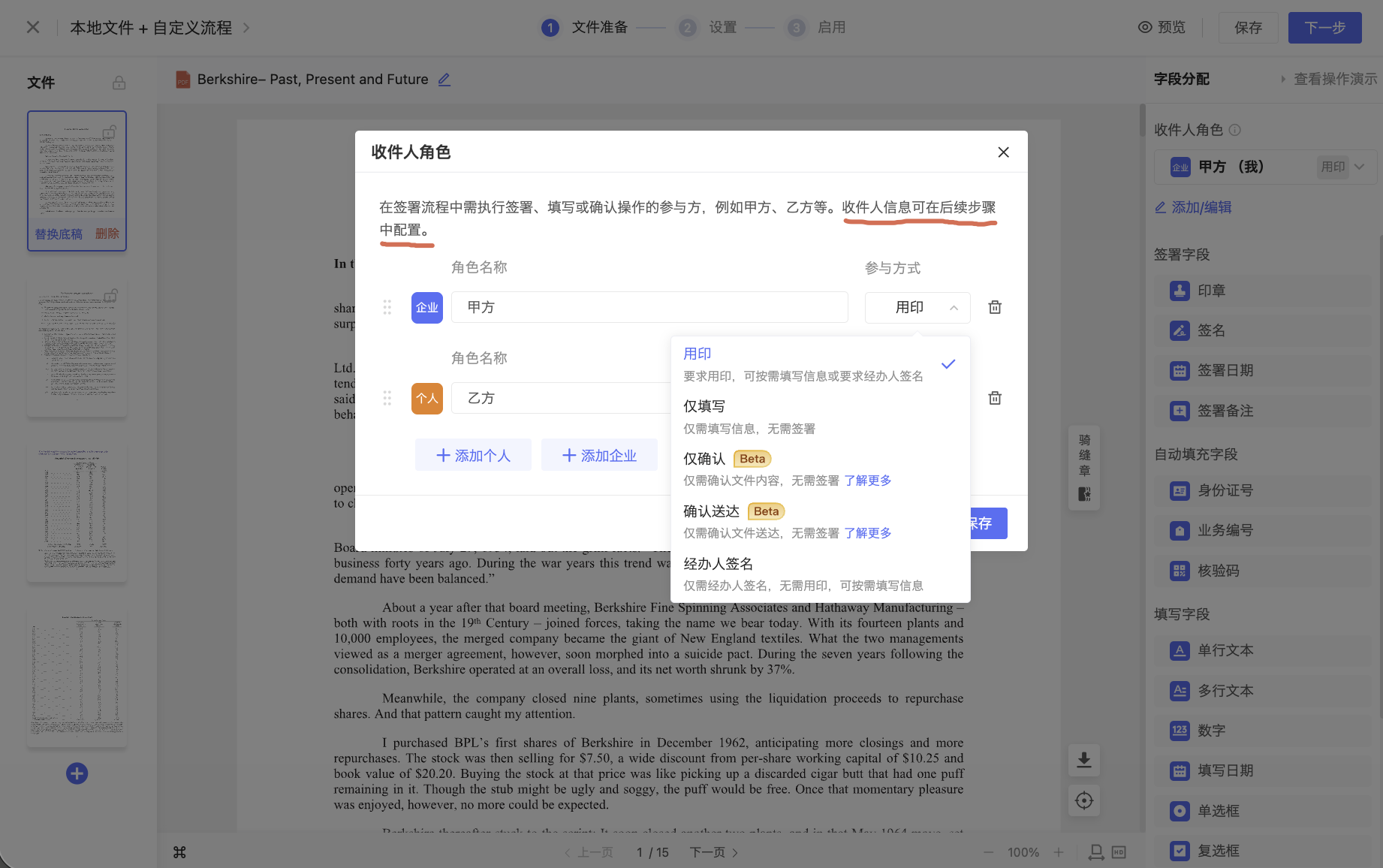Close the 收件人角色 dialog

coord(1003,152)
